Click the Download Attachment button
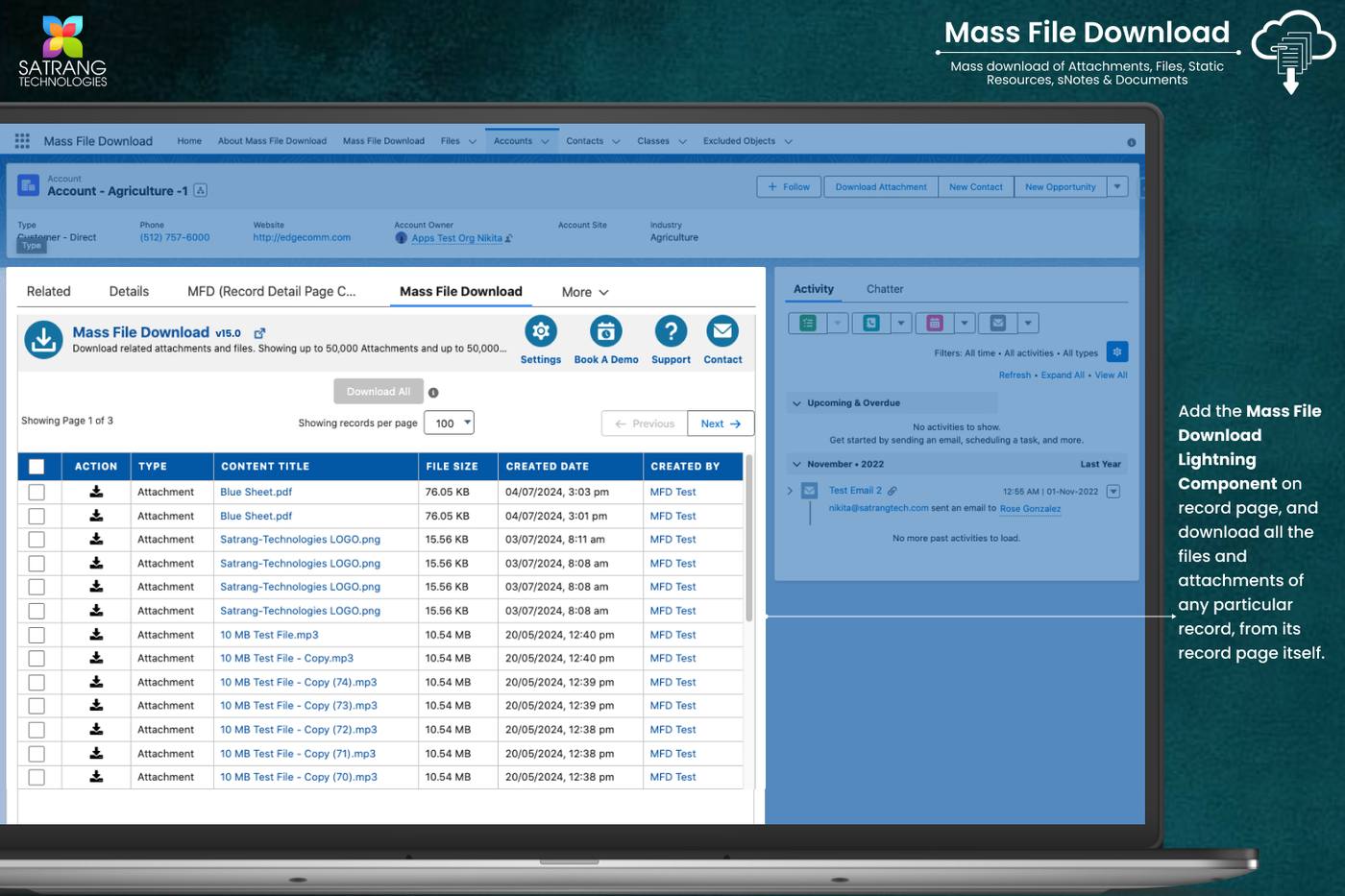 coord(880,187)
